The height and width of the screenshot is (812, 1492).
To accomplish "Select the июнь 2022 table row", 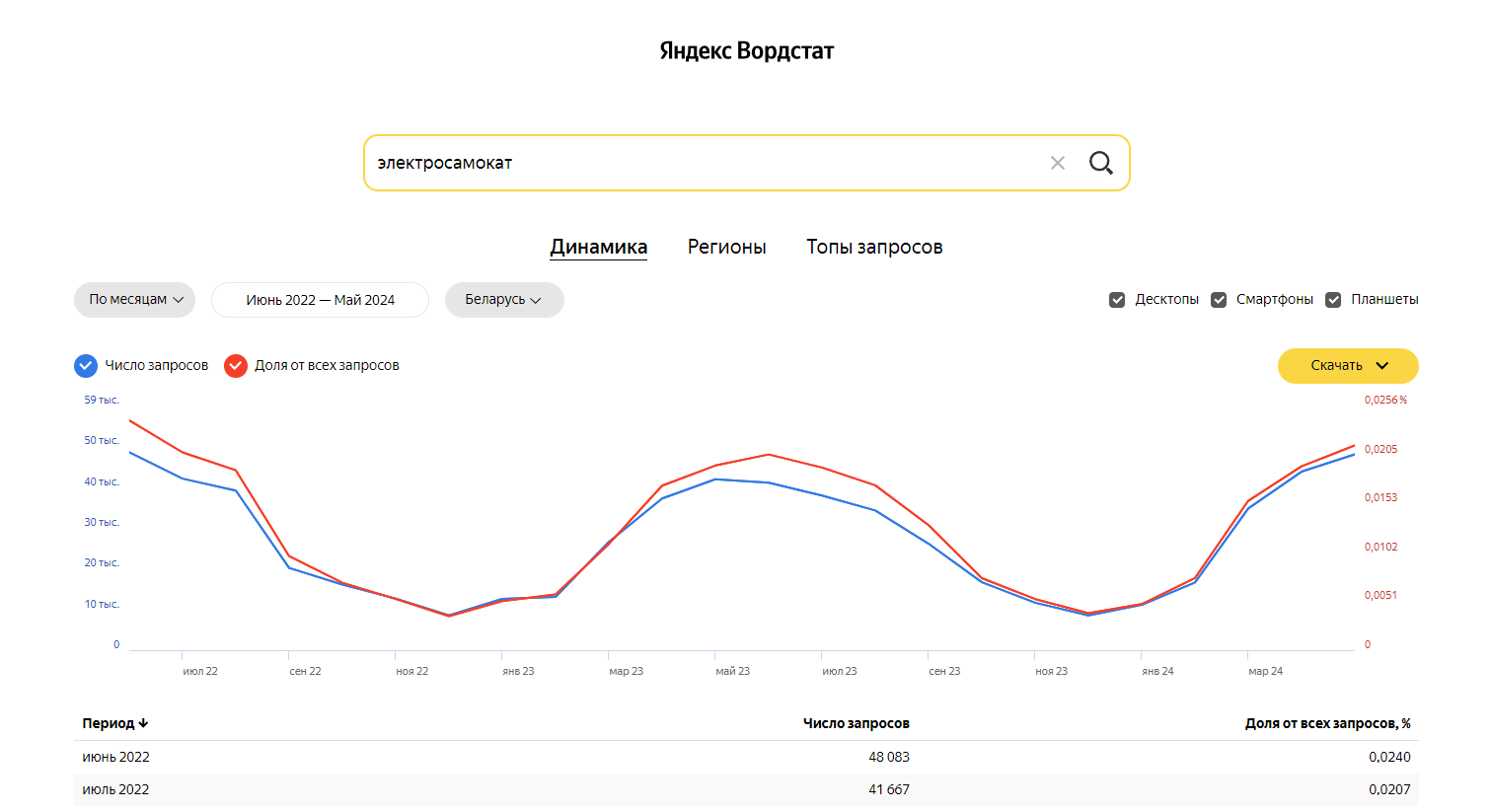I will (746, 757).
